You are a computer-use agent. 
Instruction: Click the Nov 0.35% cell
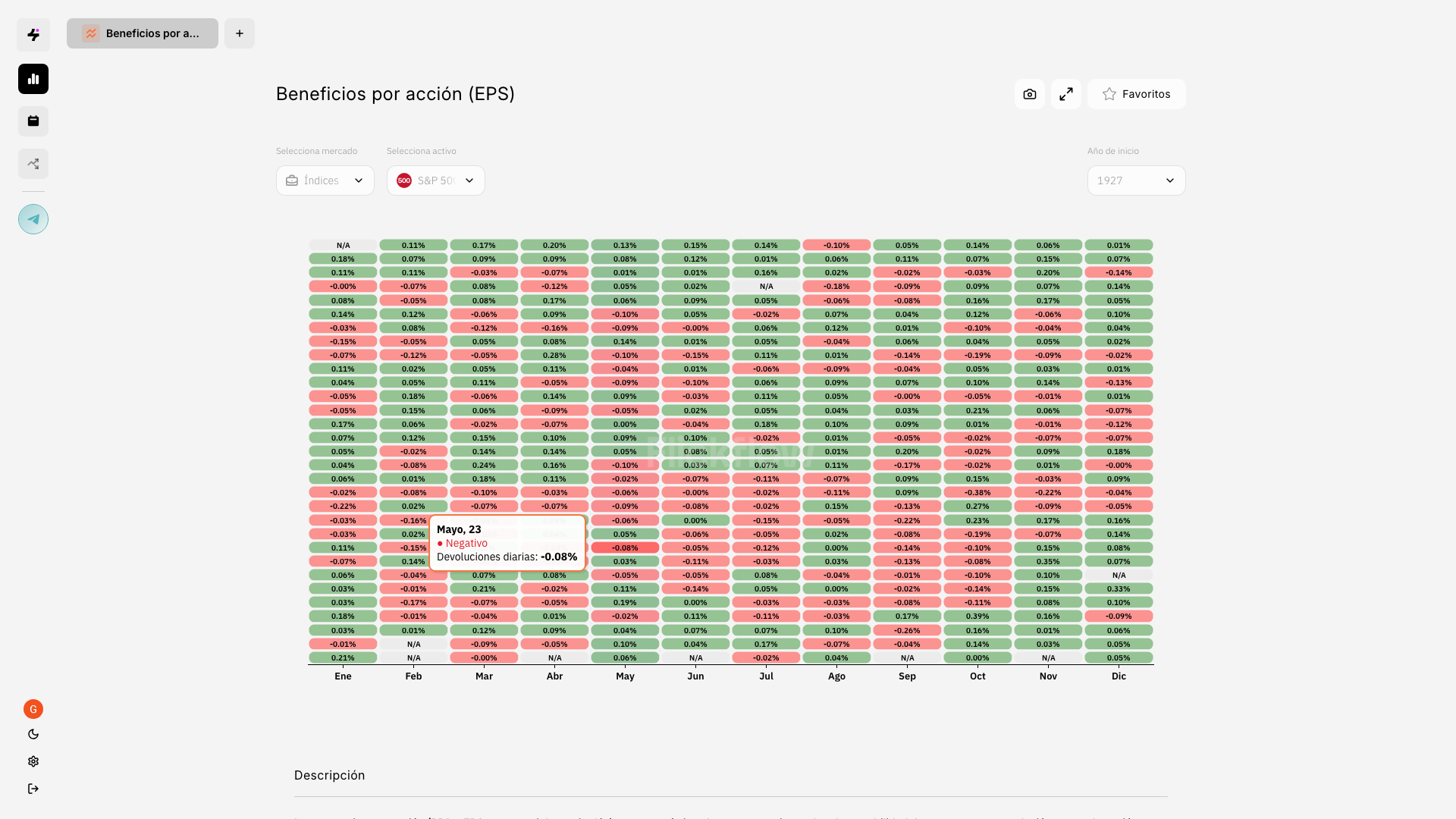click(1048, 562)
